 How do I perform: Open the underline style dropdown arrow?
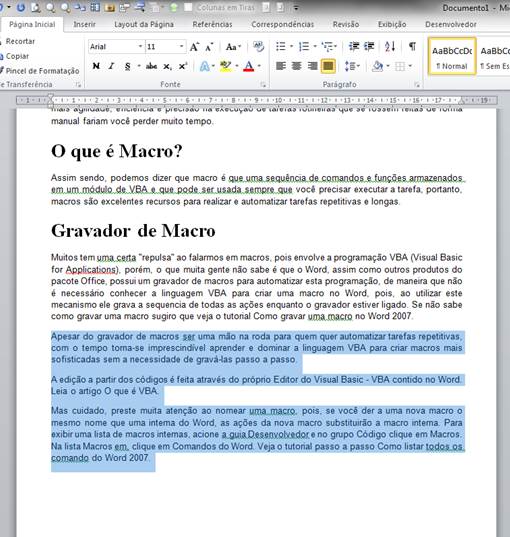(x=139, y=66)
